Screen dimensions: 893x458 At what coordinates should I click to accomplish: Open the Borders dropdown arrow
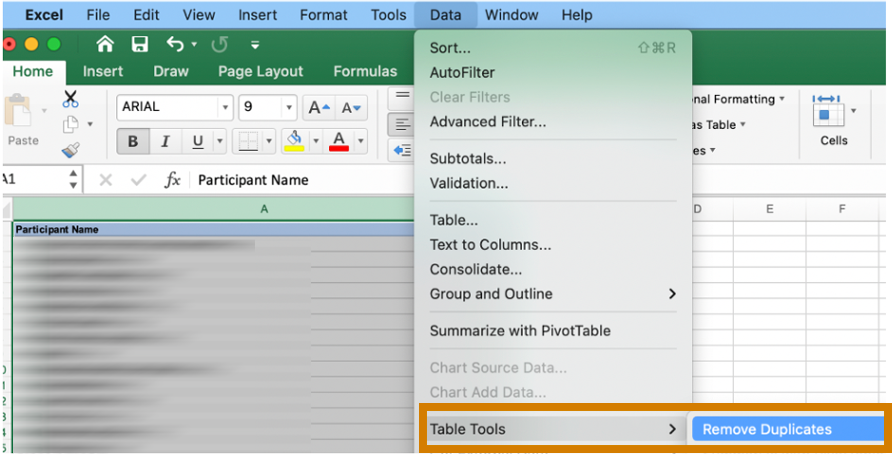point(269,141)
